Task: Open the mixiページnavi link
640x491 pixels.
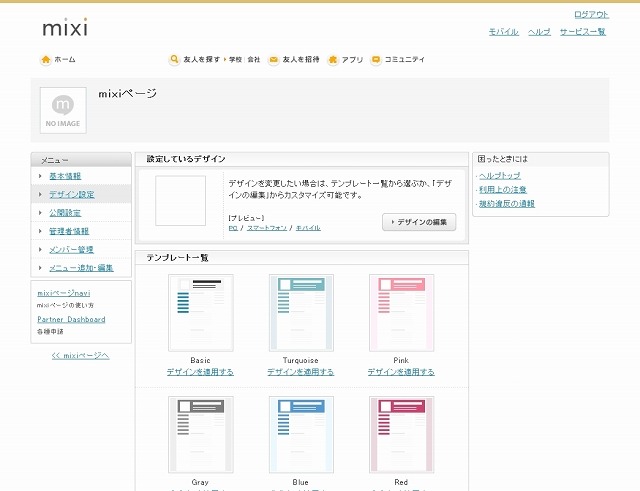Action: click(x=64, y=293)
